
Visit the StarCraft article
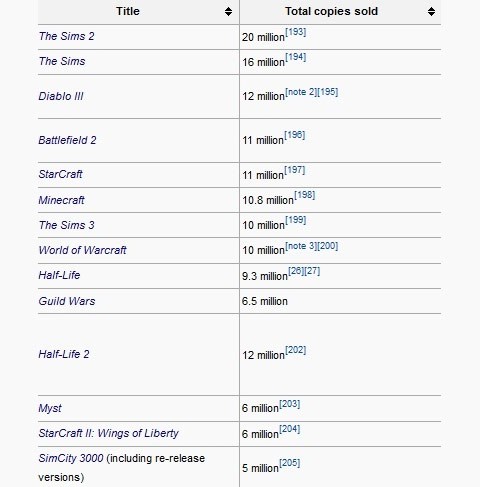pos(60,174)
